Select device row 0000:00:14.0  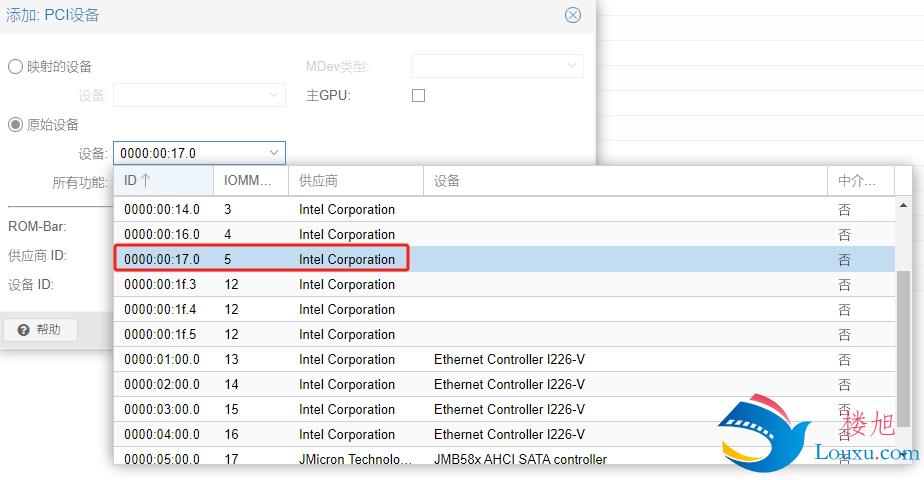(504, 209)
